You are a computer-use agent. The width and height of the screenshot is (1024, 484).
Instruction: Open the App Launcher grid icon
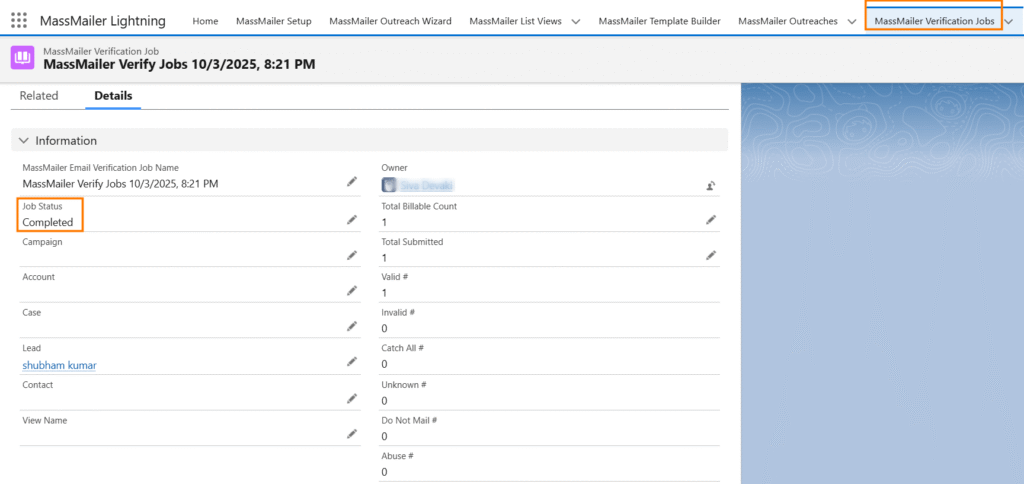coord(19,21)
